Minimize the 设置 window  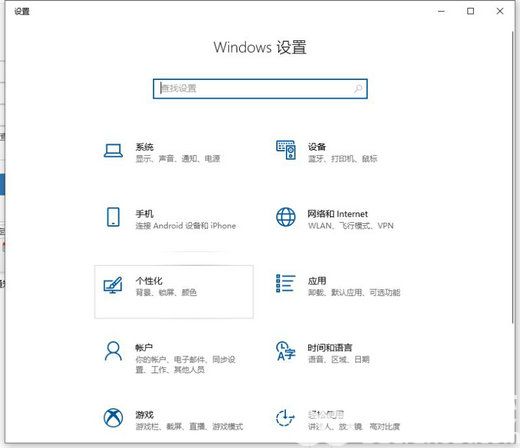click(441, 11)
